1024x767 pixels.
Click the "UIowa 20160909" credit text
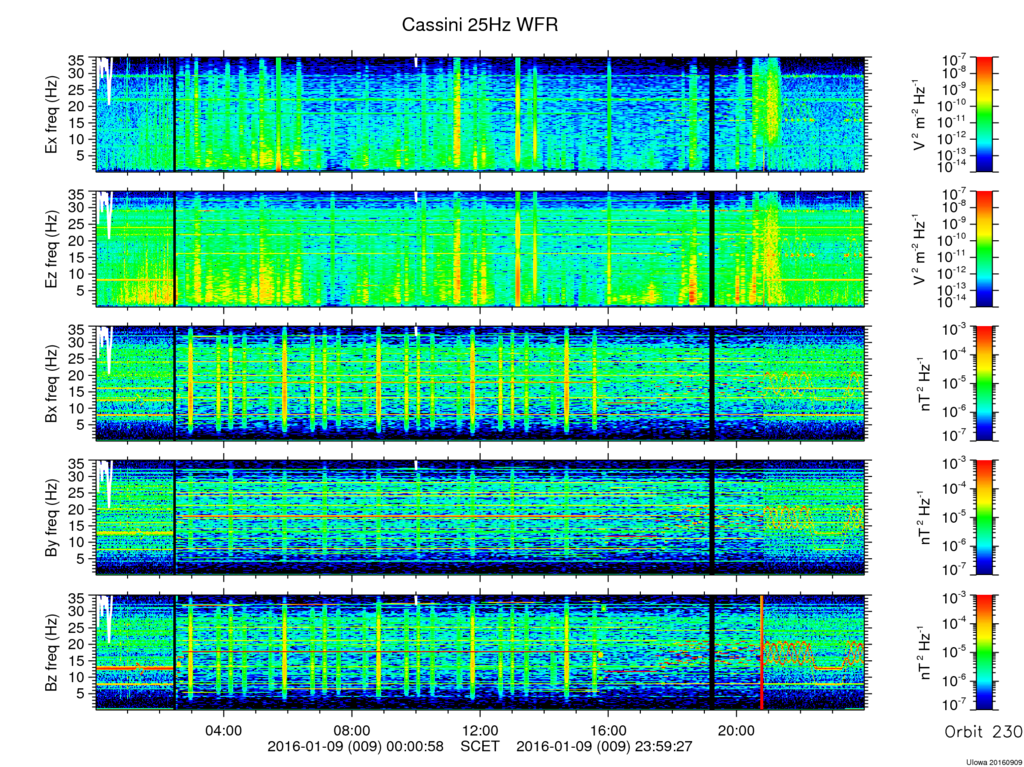coord(994,762)
